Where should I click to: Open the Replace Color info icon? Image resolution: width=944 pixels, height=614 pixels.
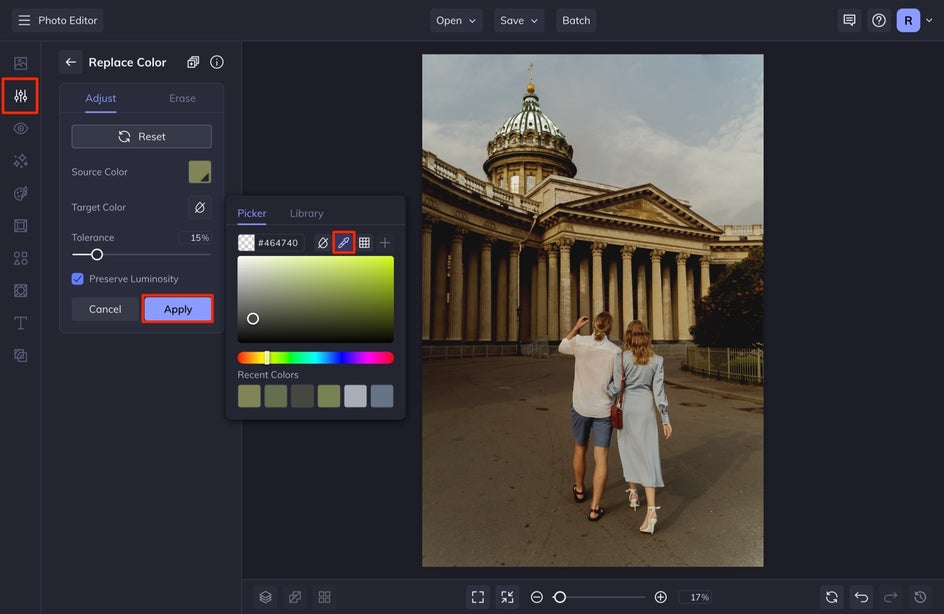tap(217, 62)
